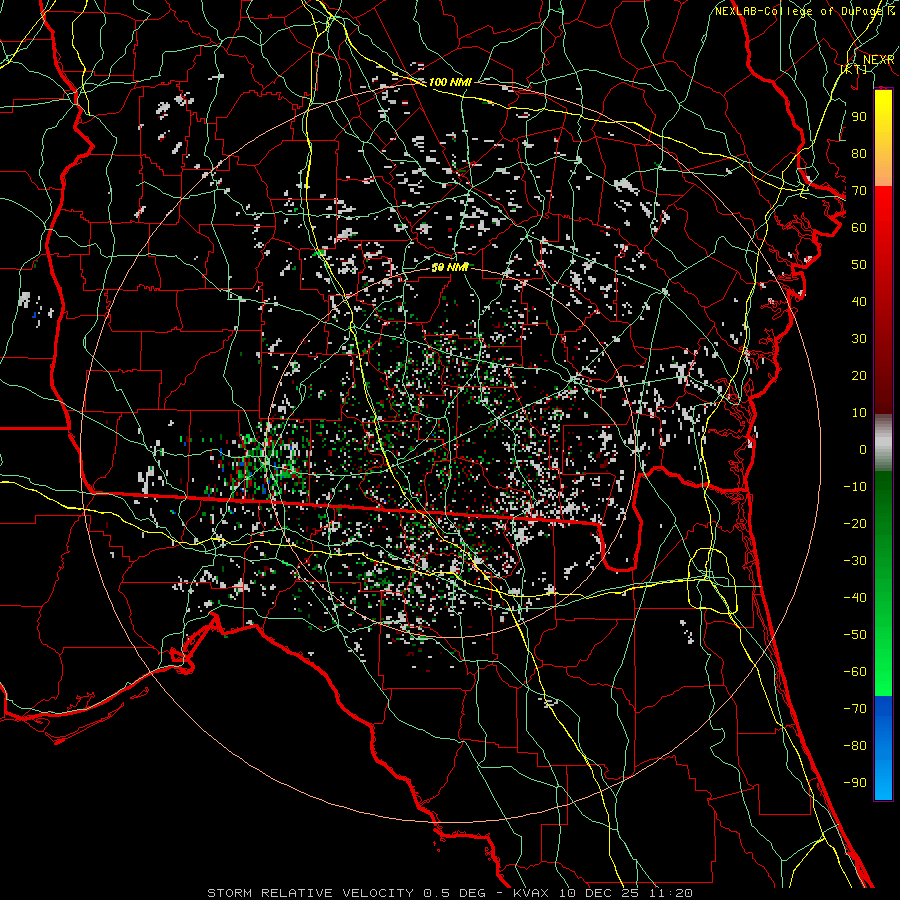Click the "40" value on the velocity scale

pyautogui.click(x=859, y=302)
